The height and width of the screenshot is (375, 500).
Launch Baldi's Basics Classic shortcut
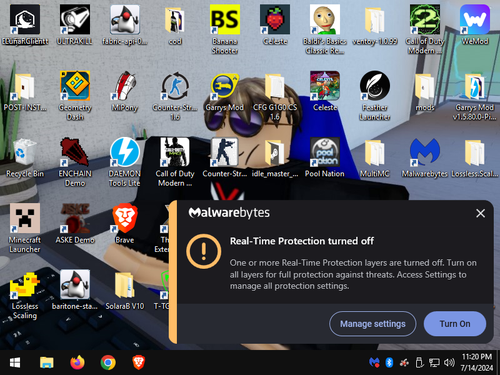[x=325, y=29]
